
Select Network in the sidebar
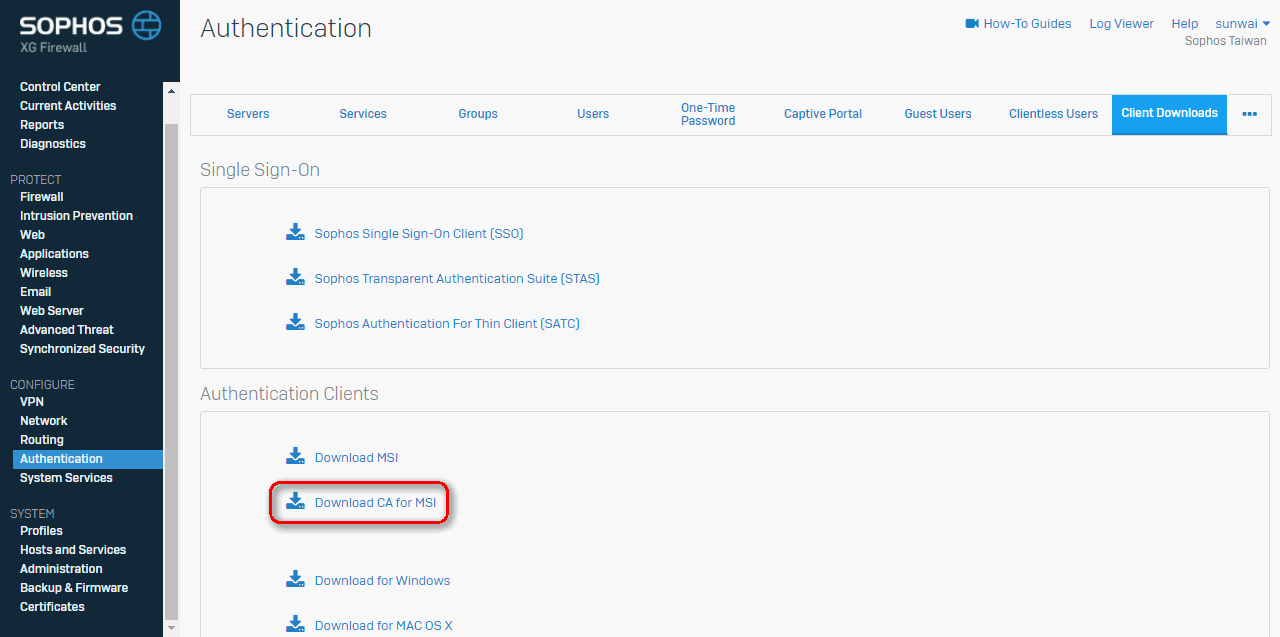click(x=44, y=421)
